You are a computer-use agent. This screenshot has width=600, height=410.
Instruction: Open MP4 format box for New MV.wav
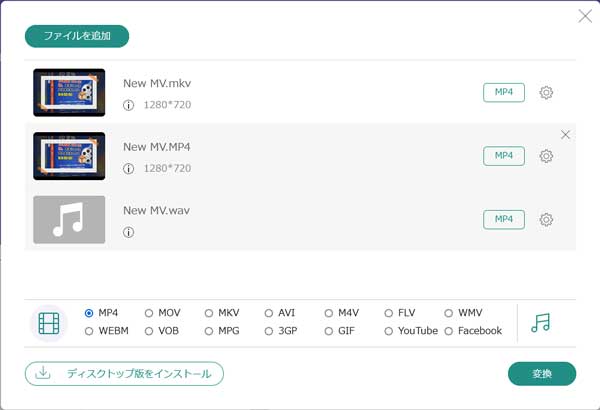point(504,219)
